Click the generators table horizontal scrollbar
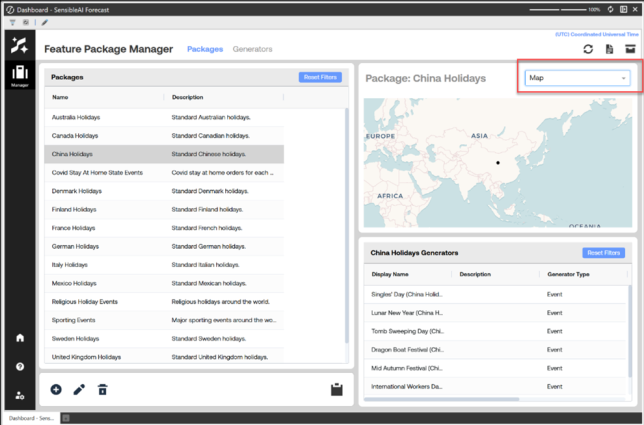Viewport: 644px width, 425px height. (x=442, y=399)
